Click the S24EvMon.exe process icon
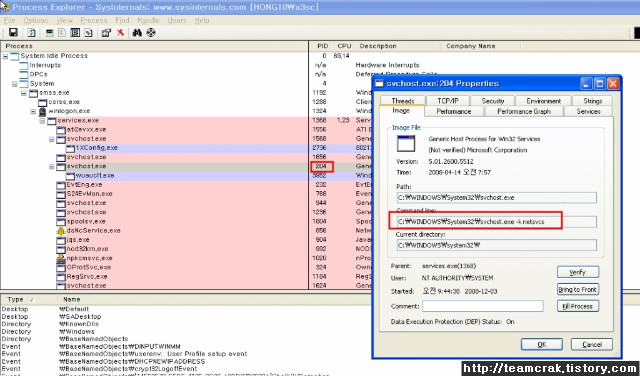Image resolution: width=640 pixels, height=376 pixels. click(61, 194)
